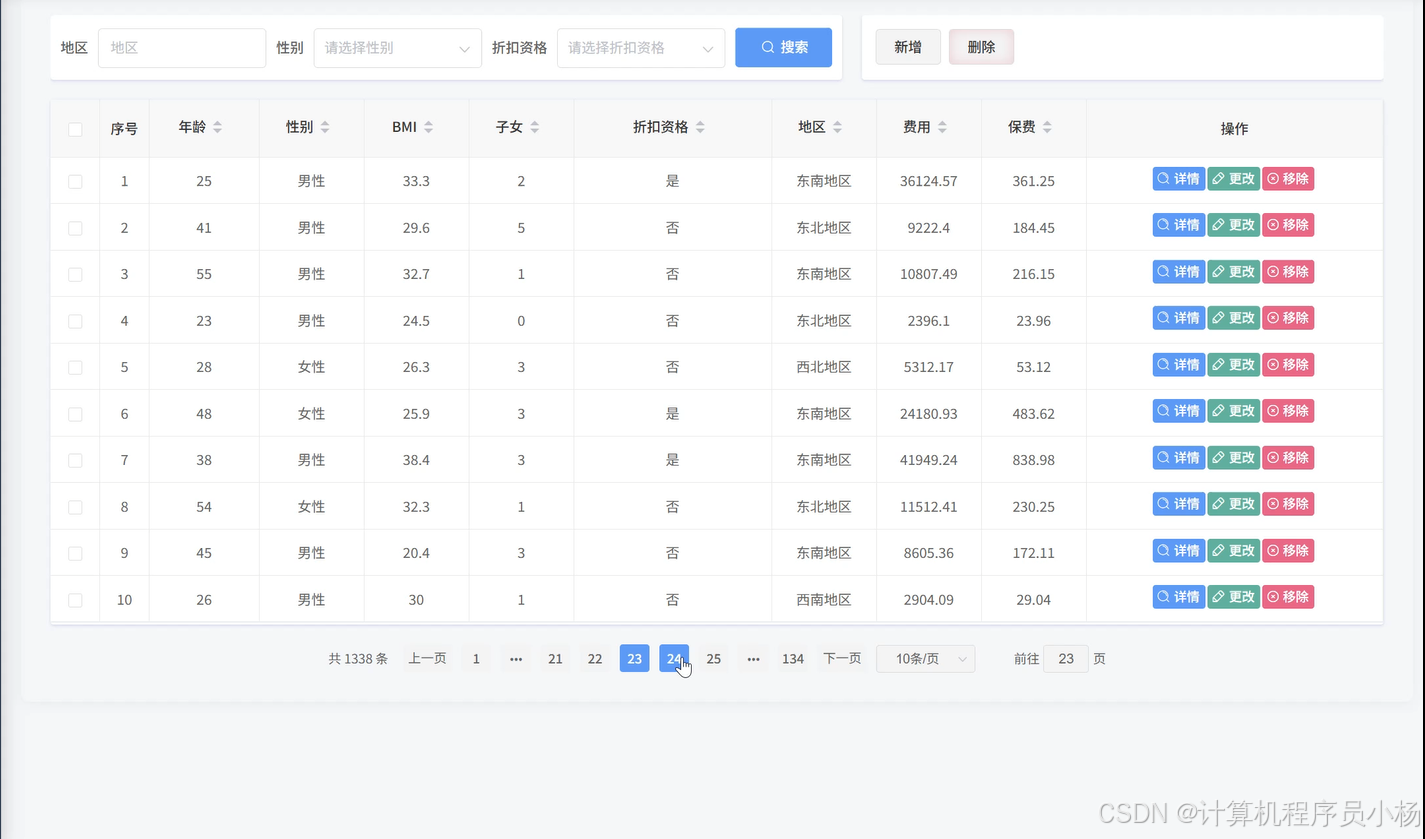The height and width of the screenshot is (839, 1425).
Task: Sort by 年龄 column sort arrows
Action: pyautogui.click(x=217, y=127)
